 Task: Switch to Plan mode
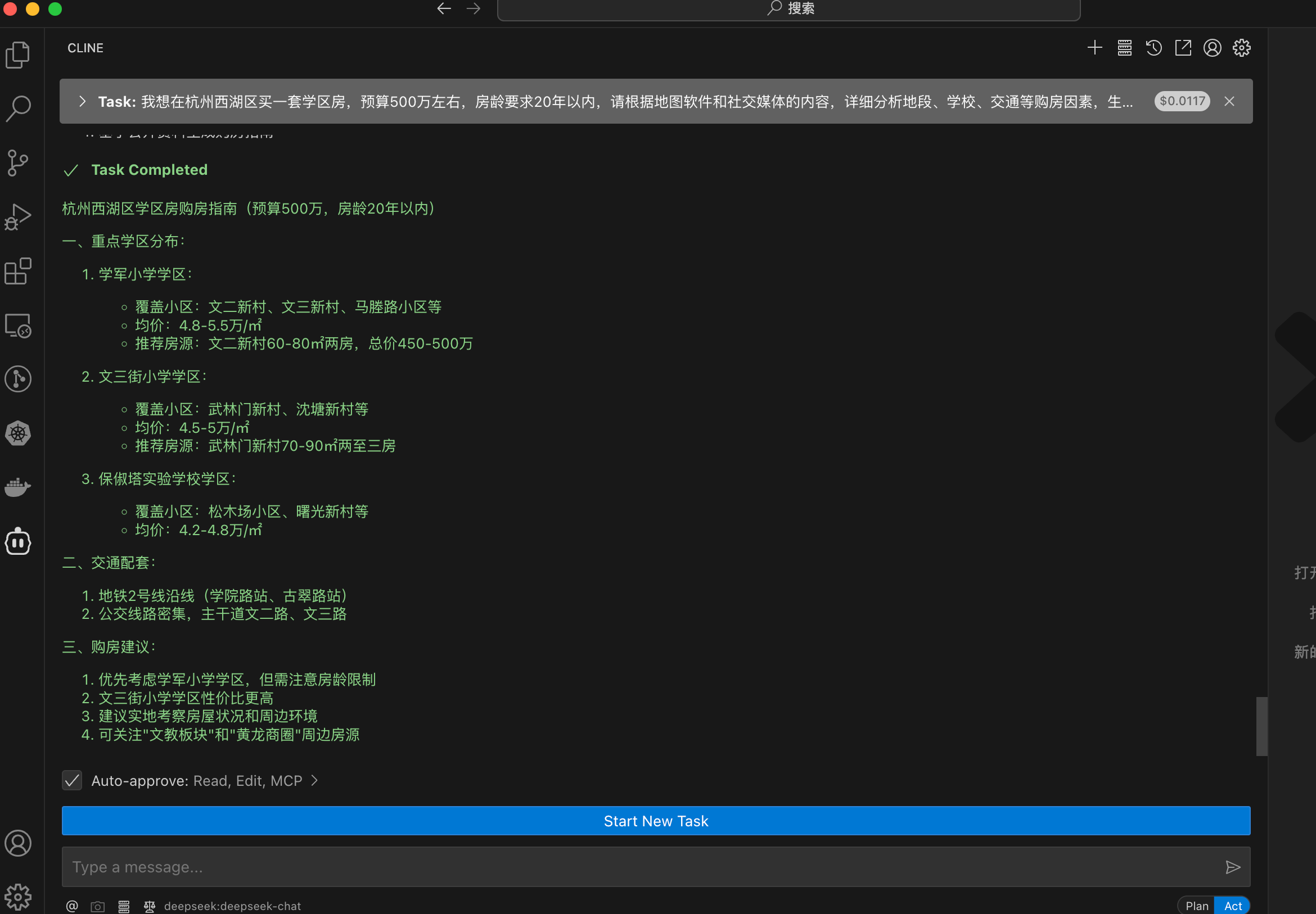[1197, 906]
